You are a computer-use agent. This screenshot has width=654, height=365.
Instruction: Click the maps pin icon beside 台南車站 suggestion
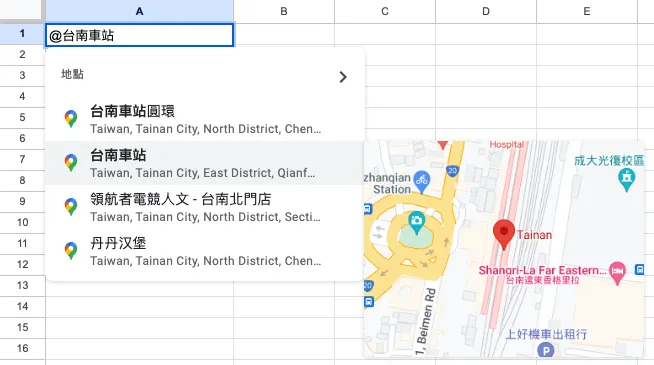71,163
